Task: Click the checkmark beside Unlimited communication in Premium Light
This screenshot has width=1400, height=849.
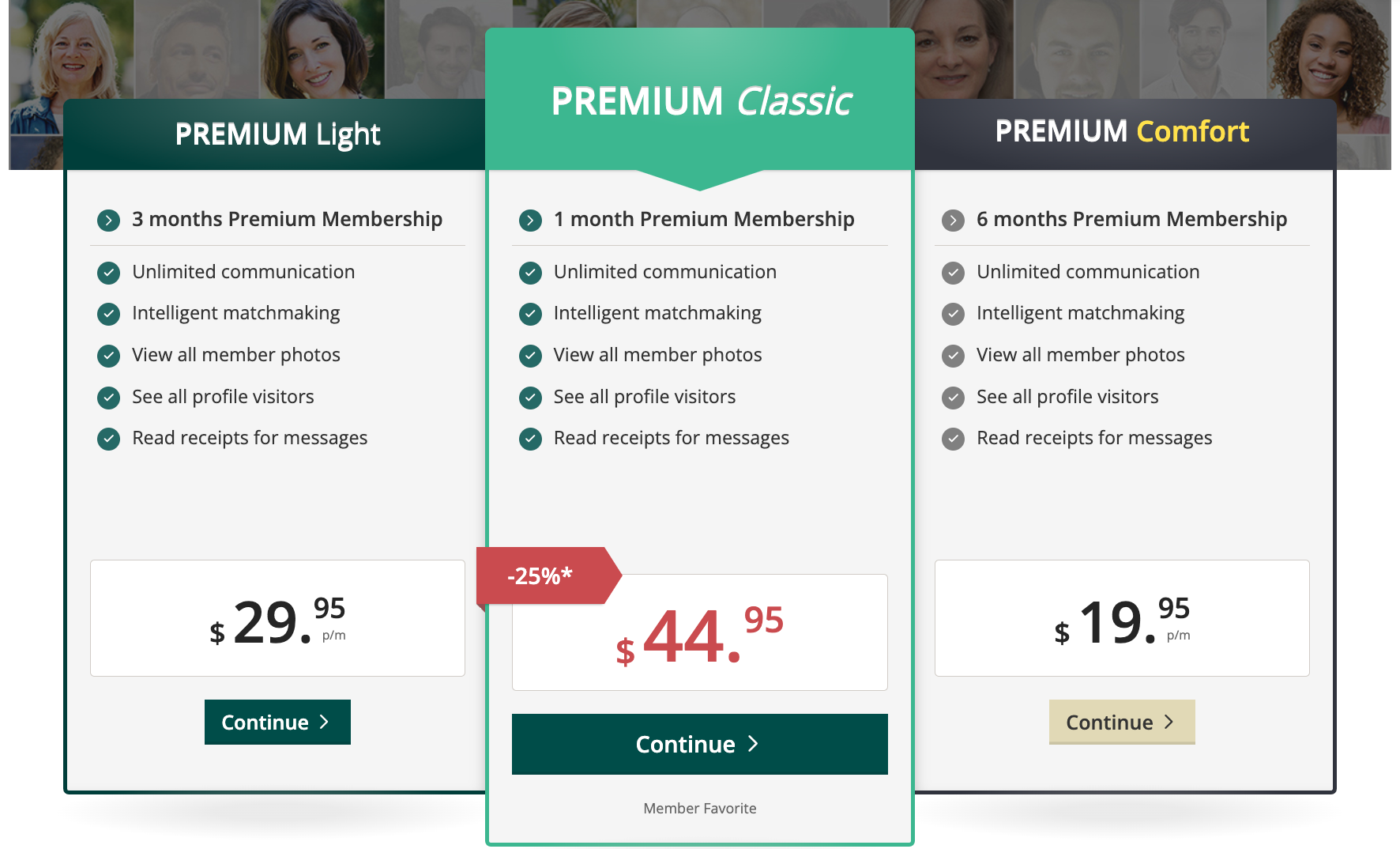Action: click(x=108, y=272)
